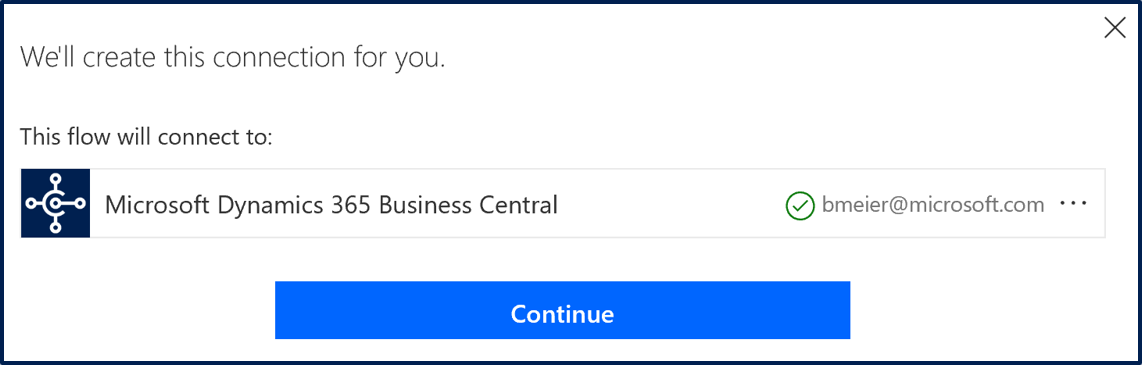The width and height of the screenshot is (1142, 365).
Task: Select the dark blue connector logo tile
Action: pos(55,203)
